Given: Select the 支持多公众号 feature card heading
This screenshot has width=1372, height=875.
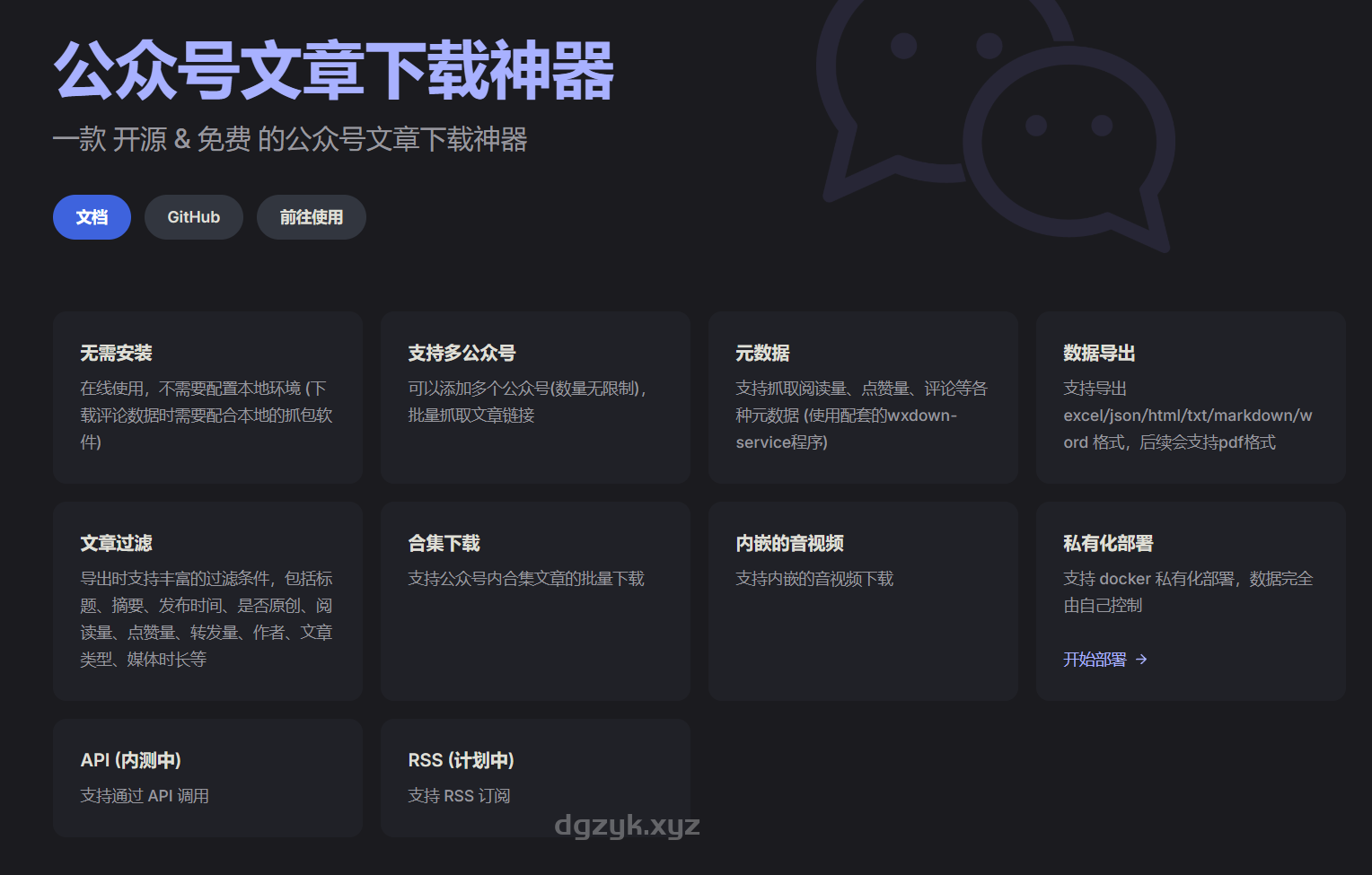Looking at the screenshot, I should pyautogui.click(x=462, y=353).
